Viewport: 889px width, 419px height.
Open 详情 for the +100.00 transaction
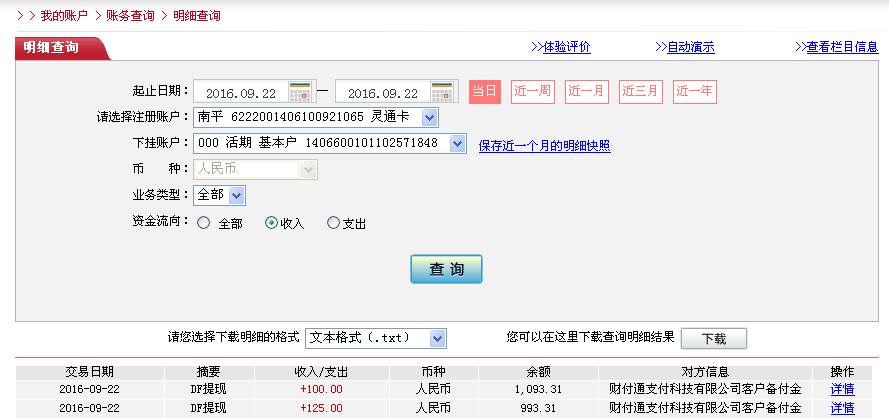[x=842, y=389]
